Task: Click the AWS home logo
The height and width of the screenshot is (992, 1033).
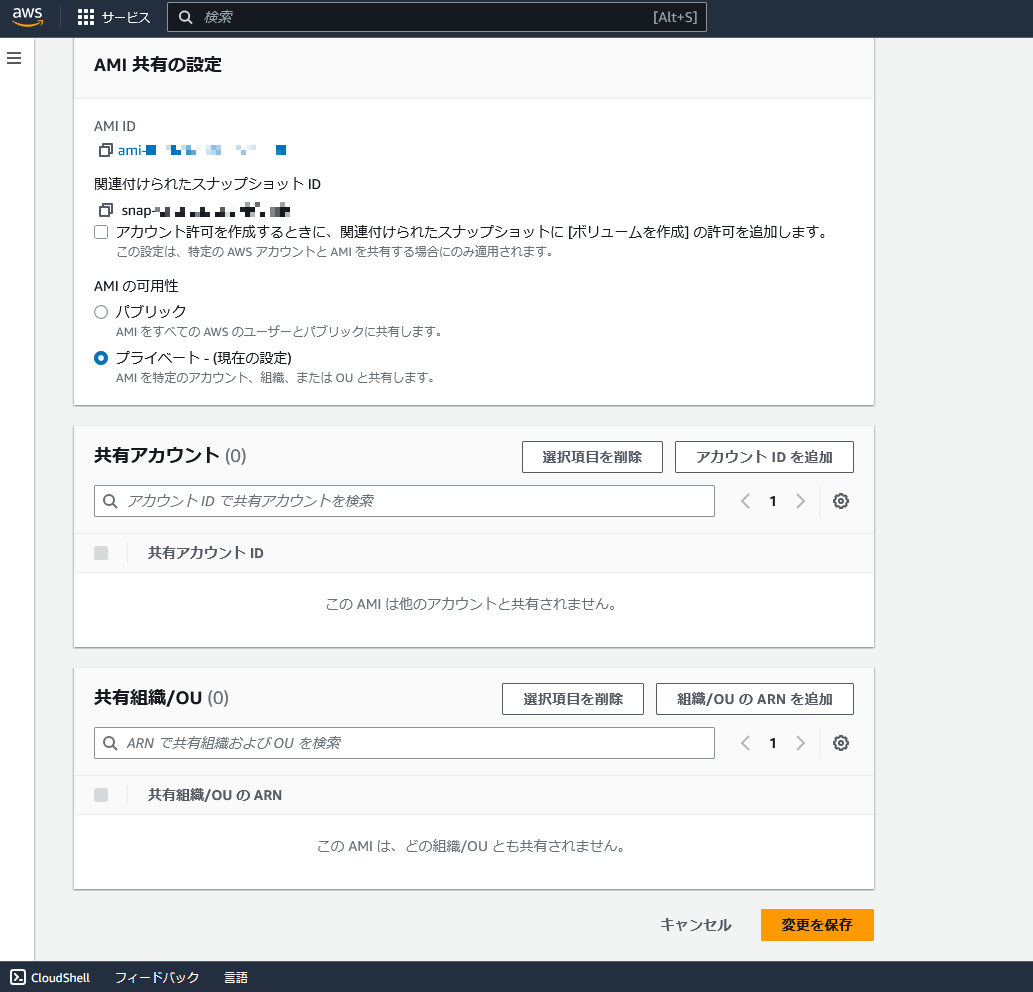Action: 27,16
